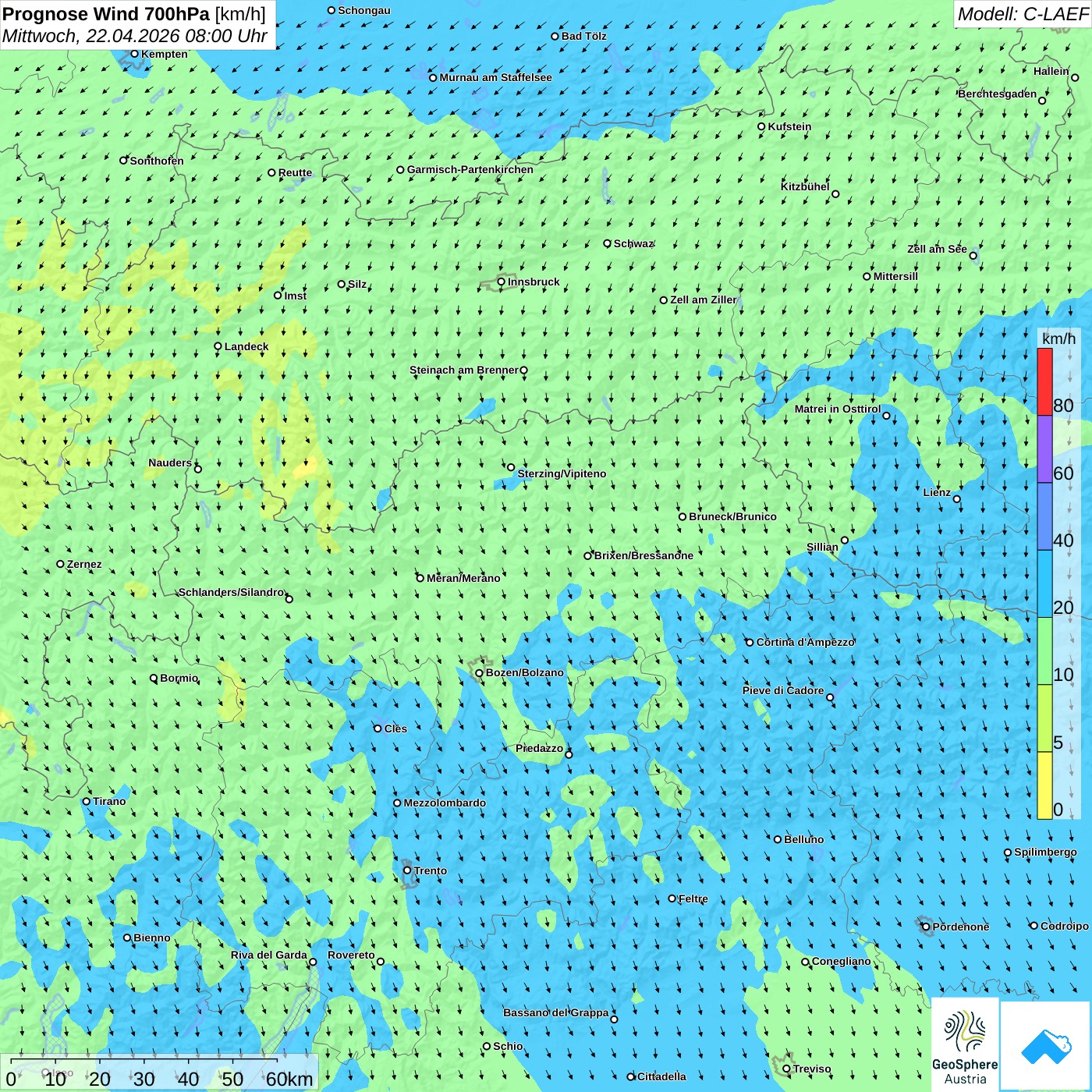Click the 'Conegliano' label

[x=841, y=961]
